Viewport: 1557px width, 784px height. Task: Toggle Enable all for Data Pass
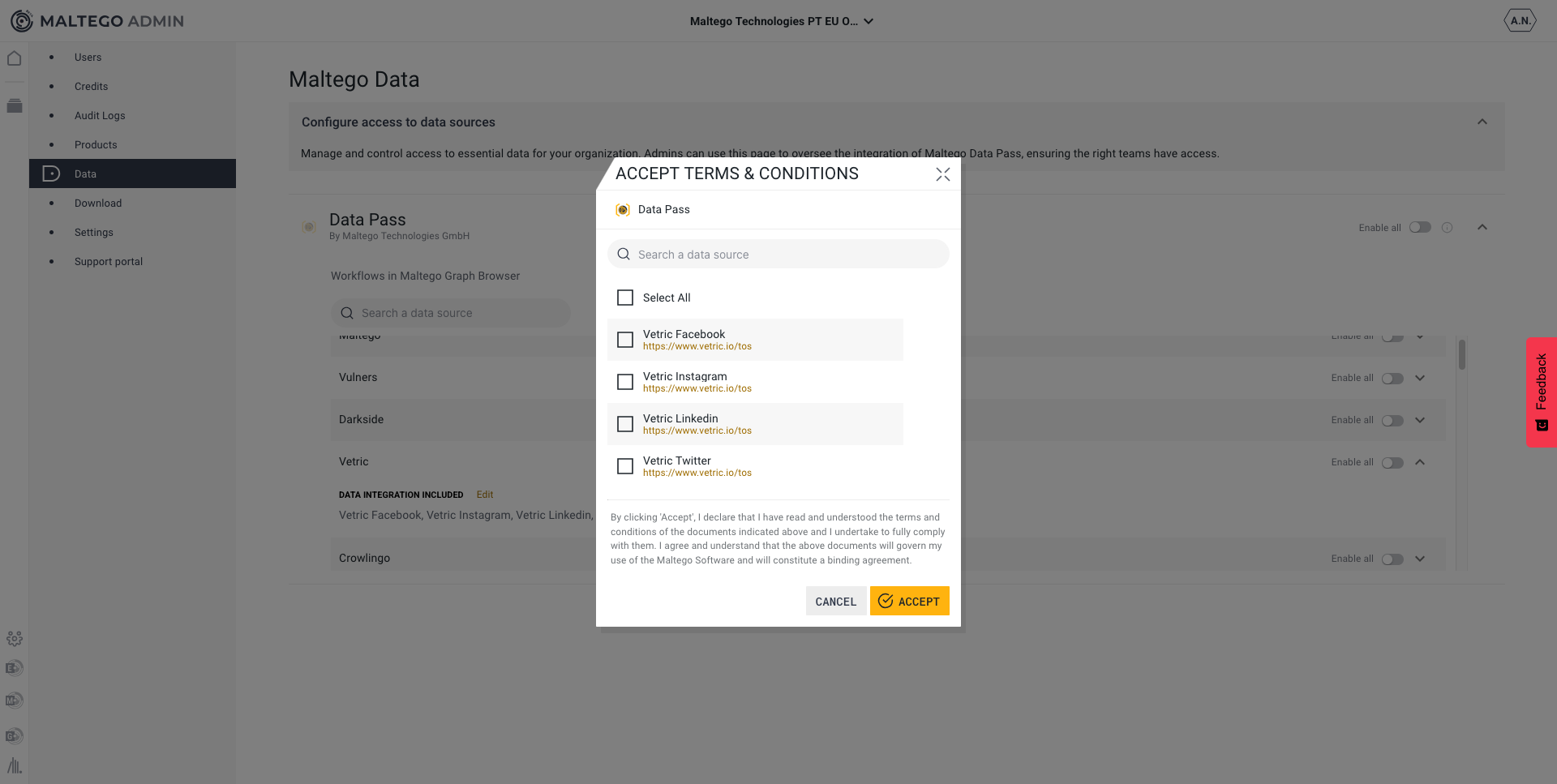point(1420,228)
